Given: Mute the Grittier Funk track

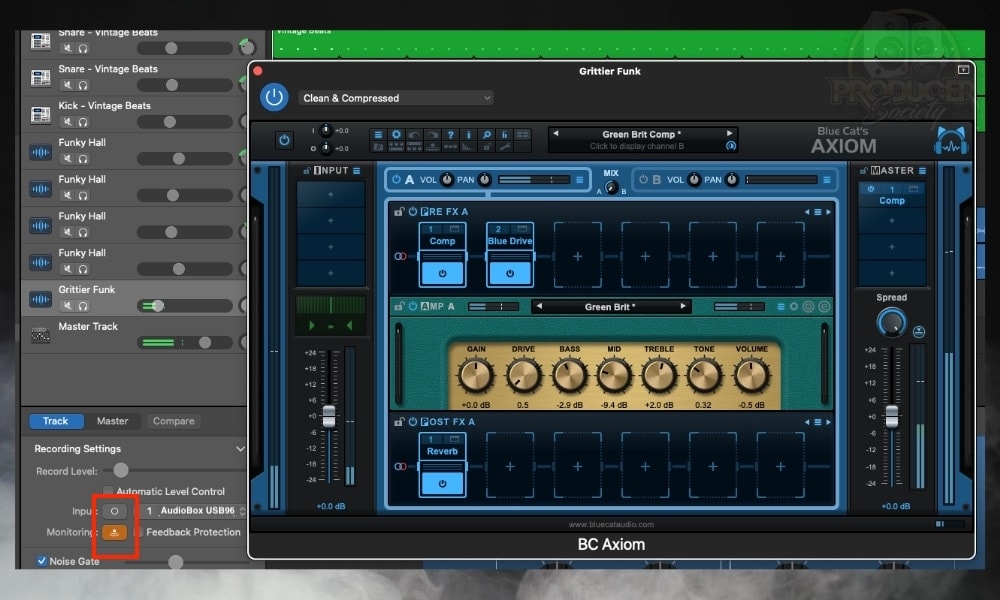Looking at the screenshot, I should [x=67, y=306].
